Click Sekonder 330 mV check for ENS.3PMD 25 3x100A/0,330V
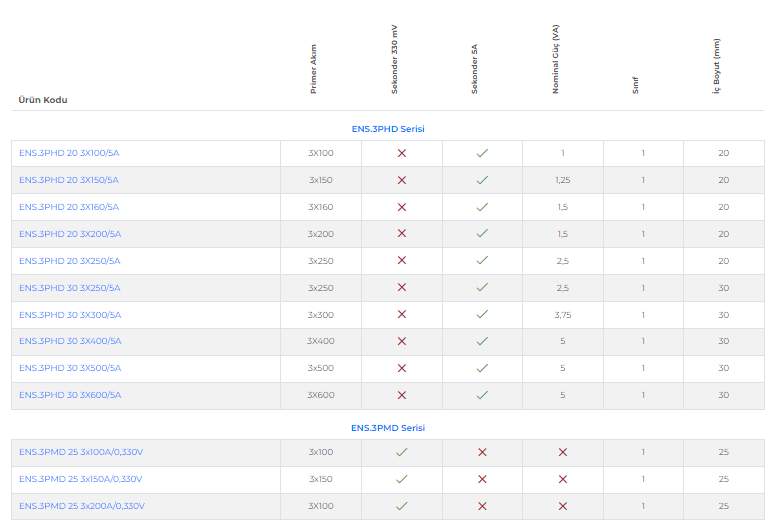 [x=401, y=452]
